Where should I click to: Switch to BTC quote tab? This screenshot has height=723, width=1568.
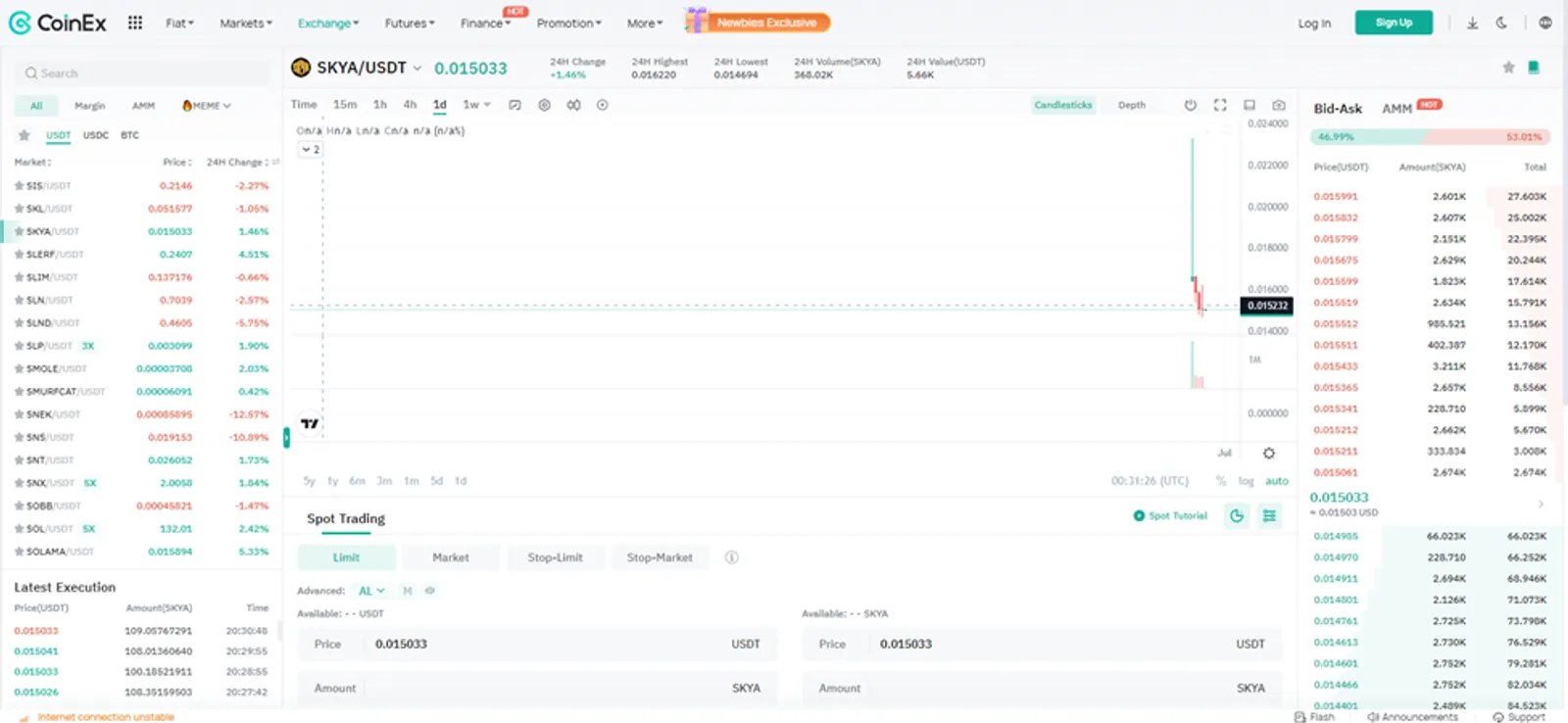click(129, 135)
